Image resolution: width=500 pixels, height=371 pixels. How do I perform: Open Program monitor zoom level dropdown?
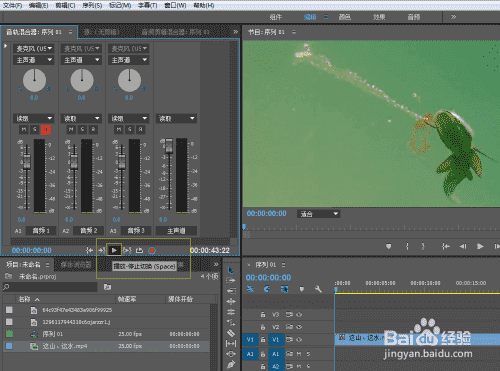point(318,214)
